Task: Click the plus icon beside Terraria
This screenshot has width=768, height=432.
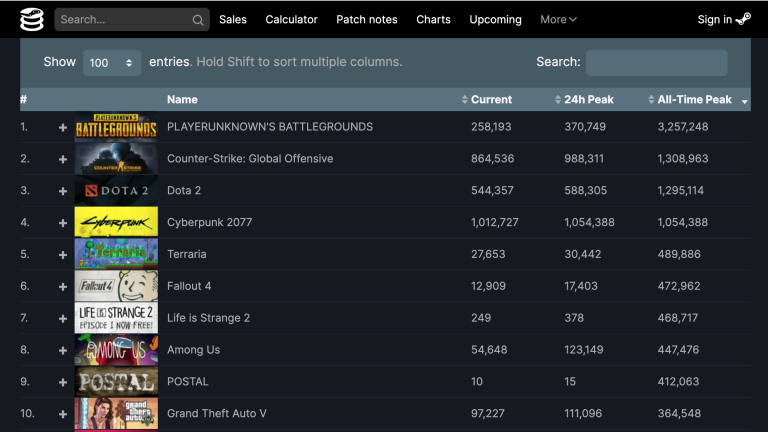Action: [x=63, y=255]
